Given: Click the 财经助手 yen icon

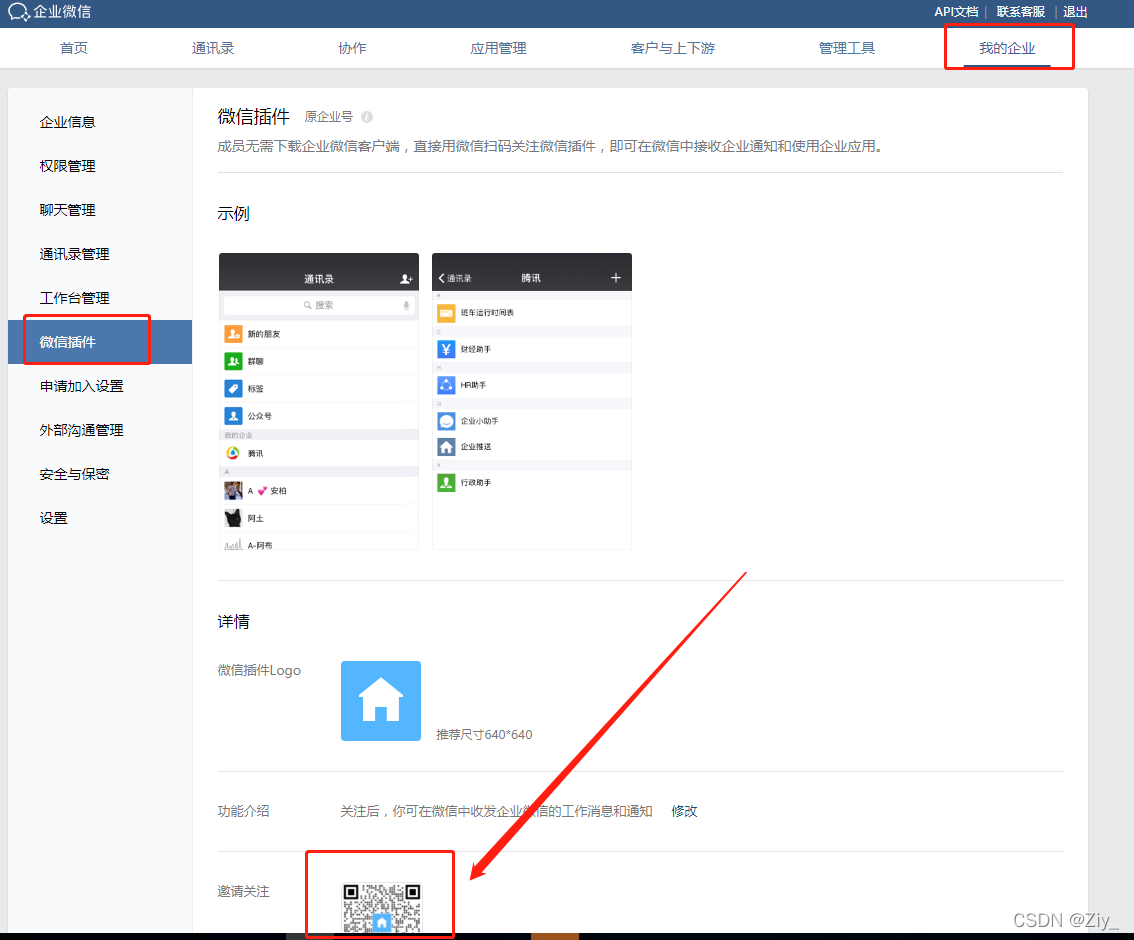Looking at the screenshot, I should [x=446, y=349].
